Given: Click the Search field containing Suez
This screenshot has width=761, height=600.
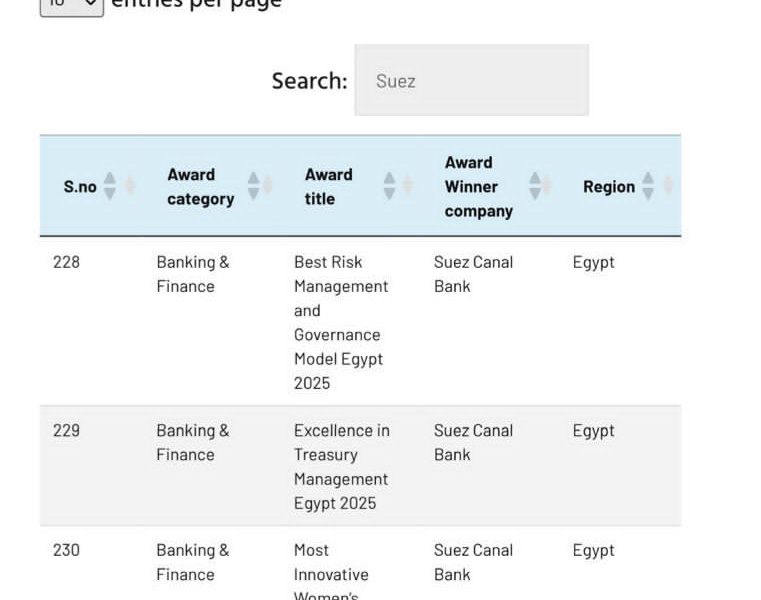Looking at the screenshot, I should point(471,81).
